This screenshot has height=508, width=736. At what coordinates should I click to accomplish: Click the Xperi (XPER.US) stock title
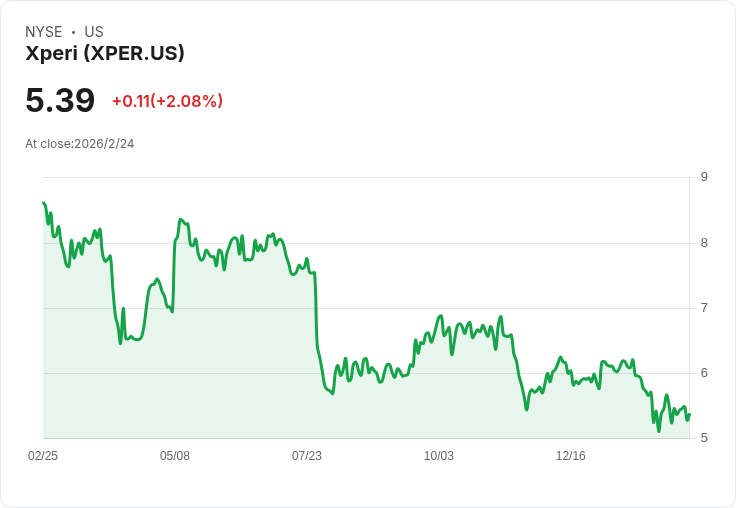pyautogui.click(x=105, y=54)
